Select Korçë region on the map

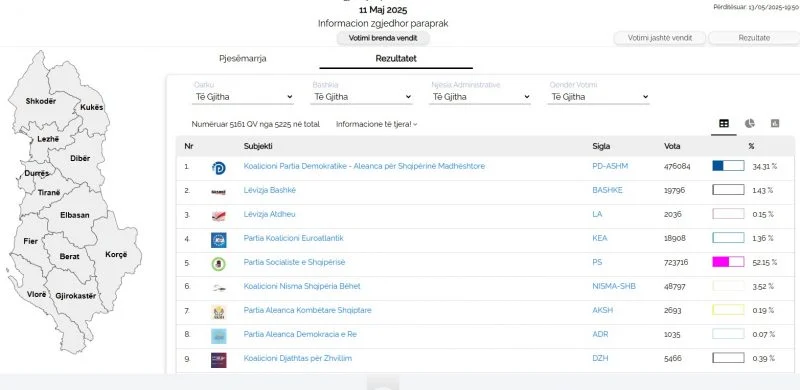tap(114, 255)
